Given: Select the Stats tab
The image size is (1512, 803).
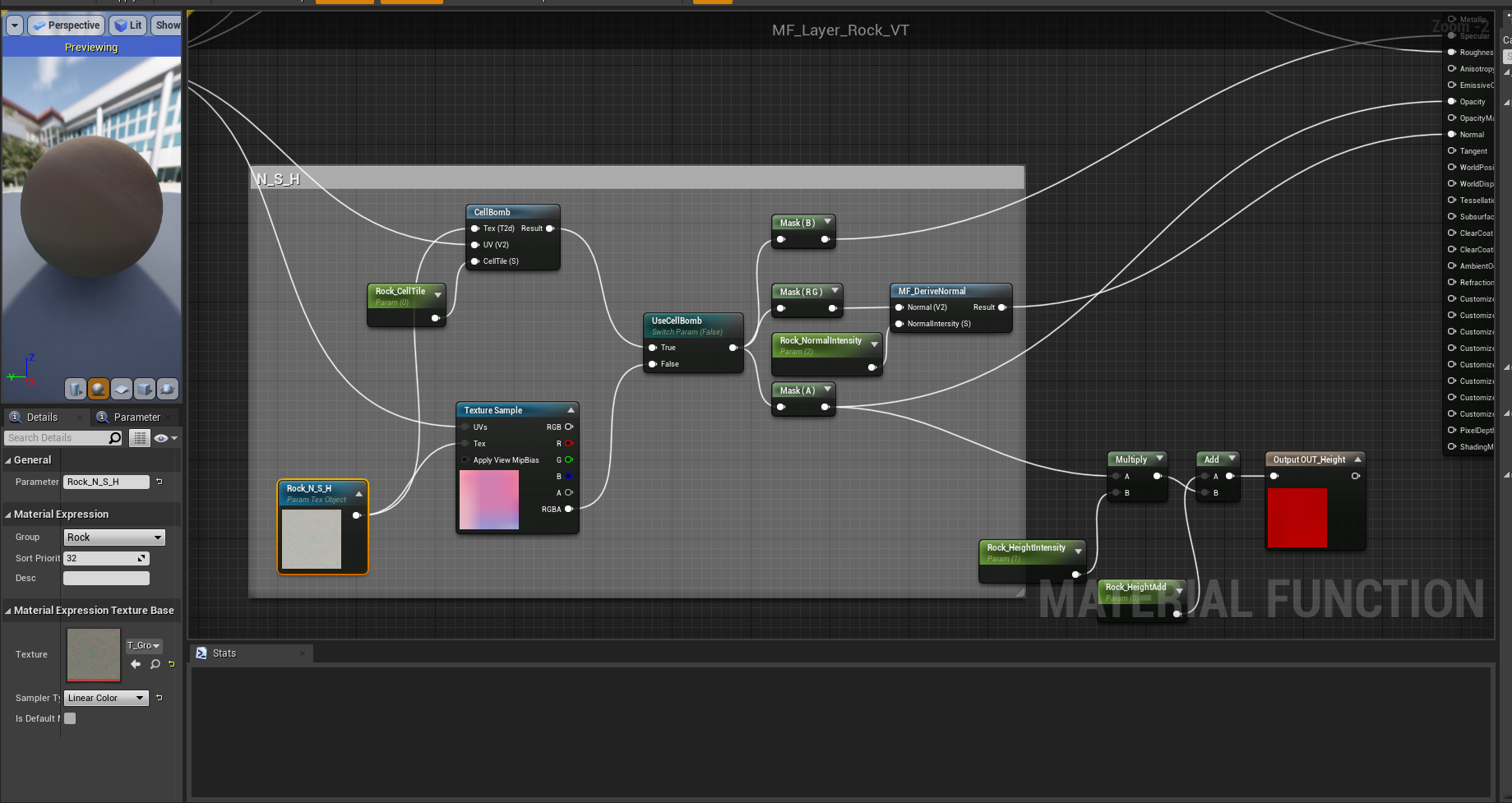Looking at the screenshot, I should 224,653.
